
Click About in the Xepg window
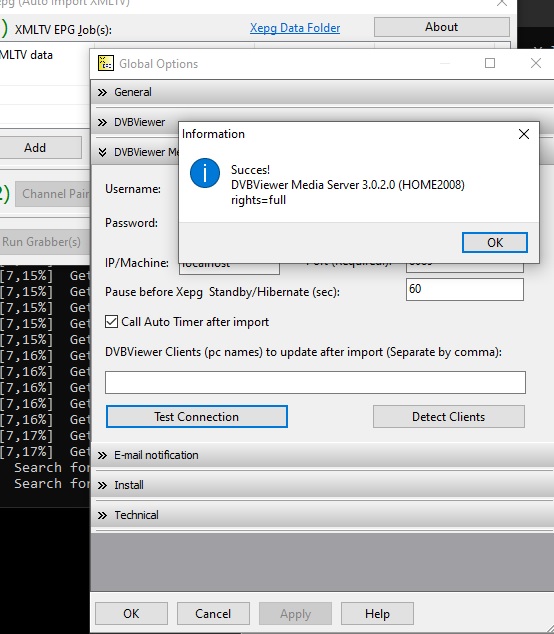[442, 27]
